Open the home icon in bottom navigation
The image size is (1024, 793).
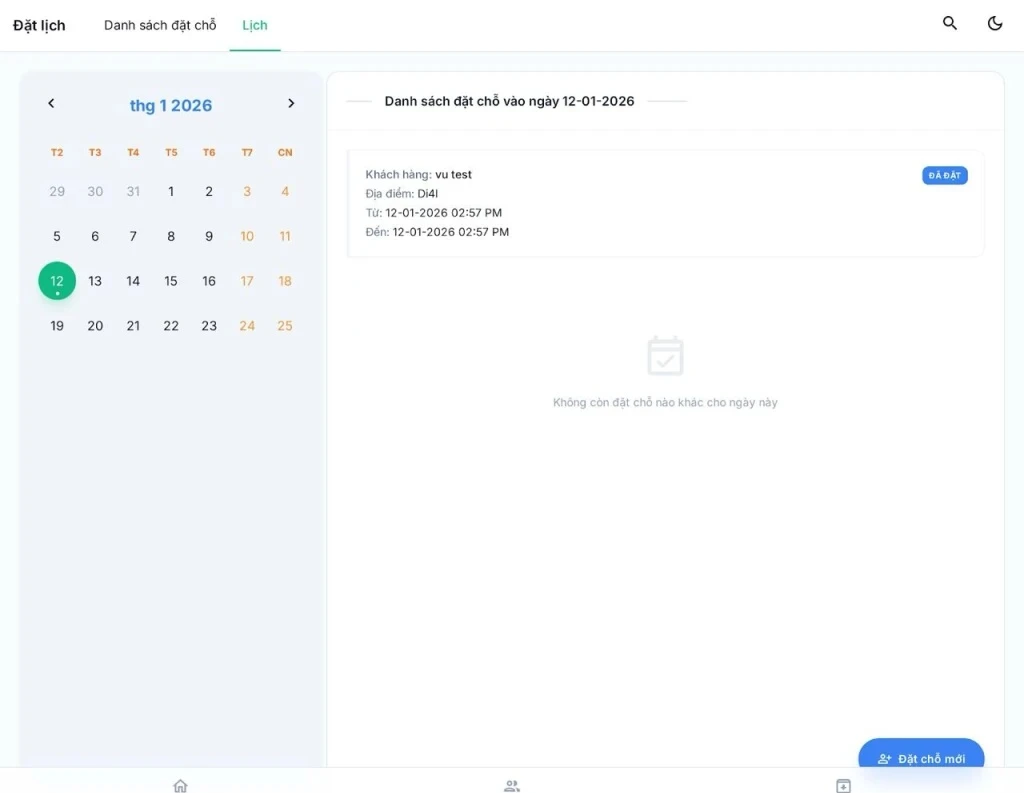180,785
